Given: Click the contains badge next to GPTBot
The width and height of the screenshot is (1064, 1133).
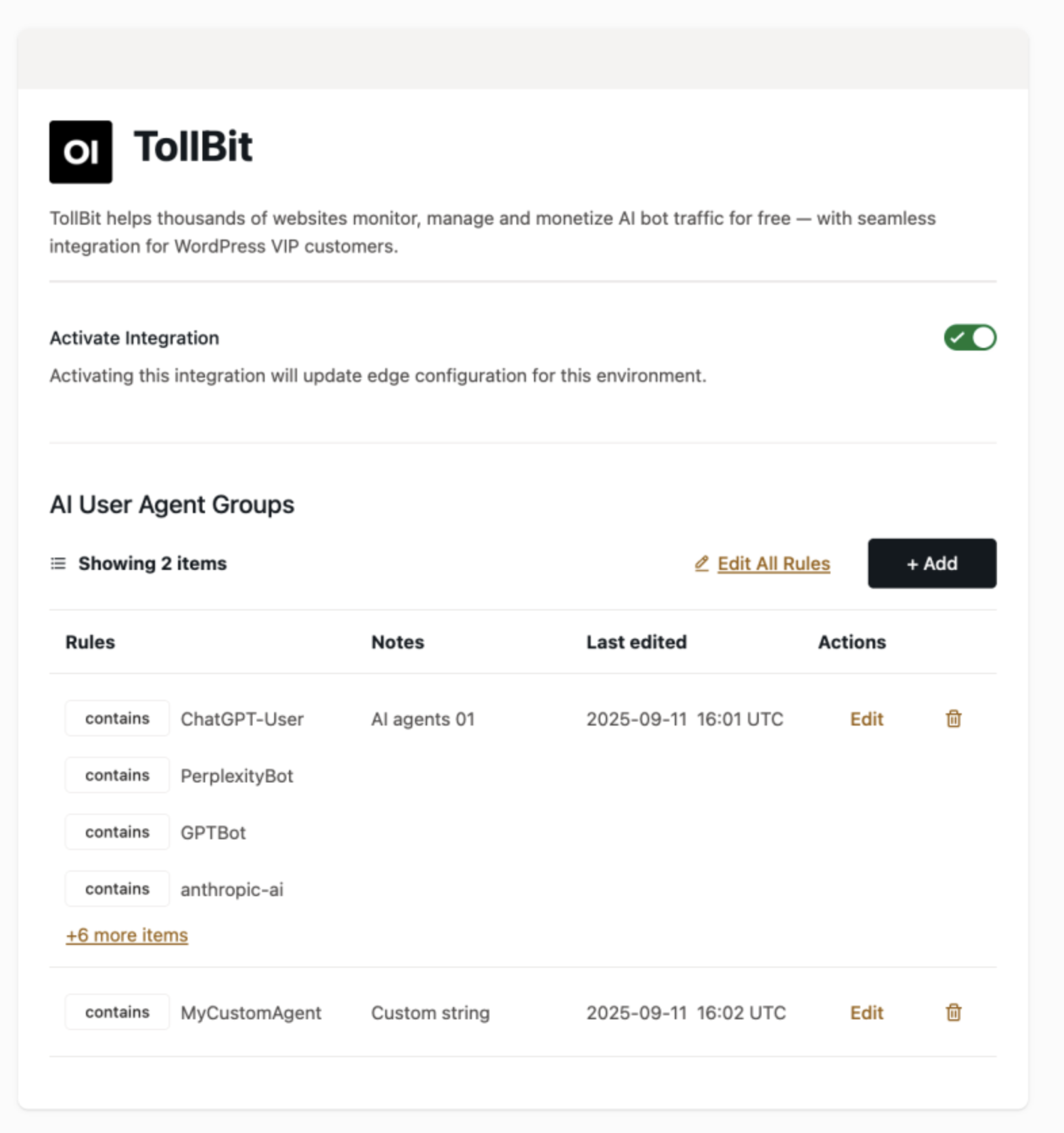Looking at the screenshot, I should (x=116, y=832).
